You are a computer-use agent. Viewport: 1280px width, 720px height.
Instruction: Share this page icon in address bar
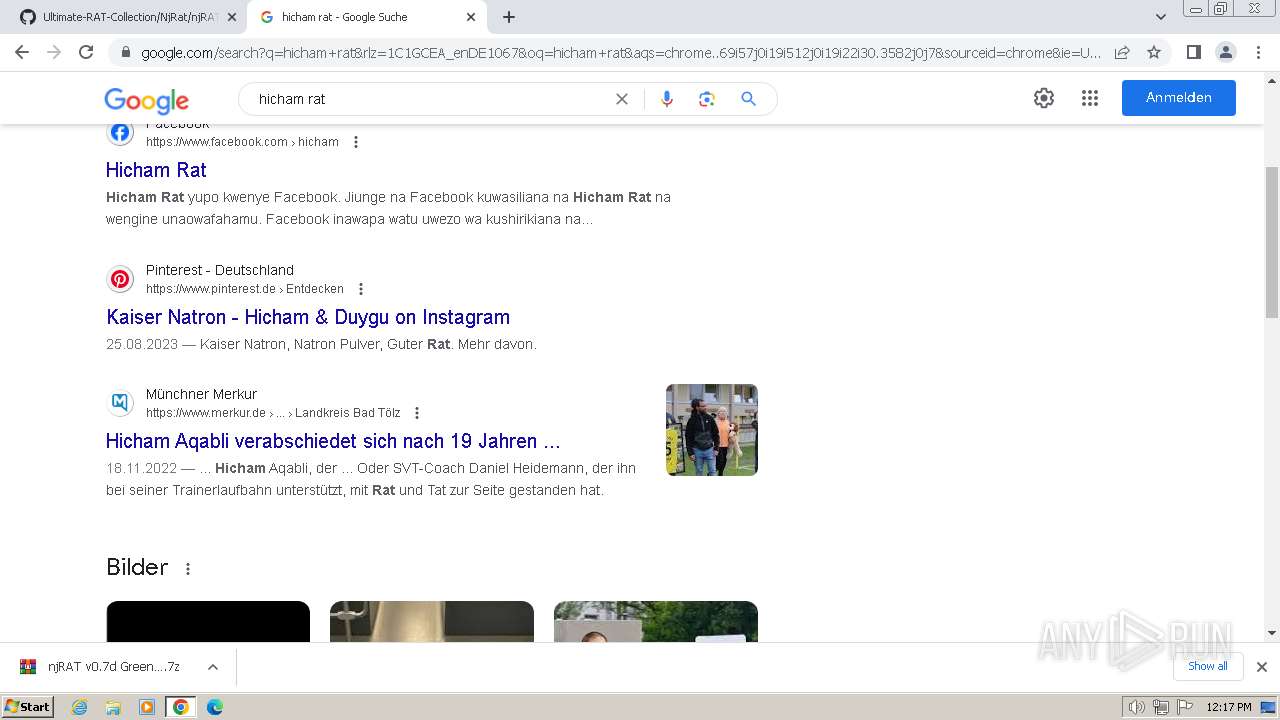pyautogui.click(x=1122, y=52)
